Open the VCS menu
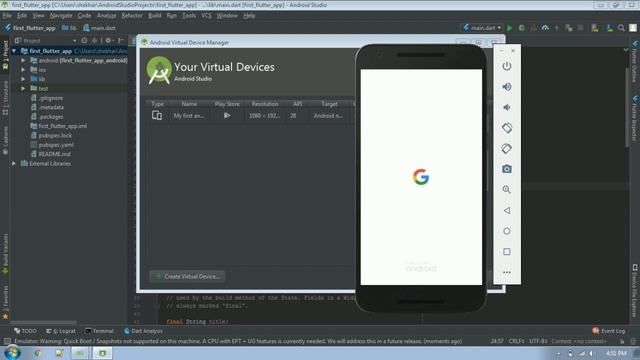Image resolution: width=640 pixels, height=360 pixels. pyautogui.click(x=206, y=16)
